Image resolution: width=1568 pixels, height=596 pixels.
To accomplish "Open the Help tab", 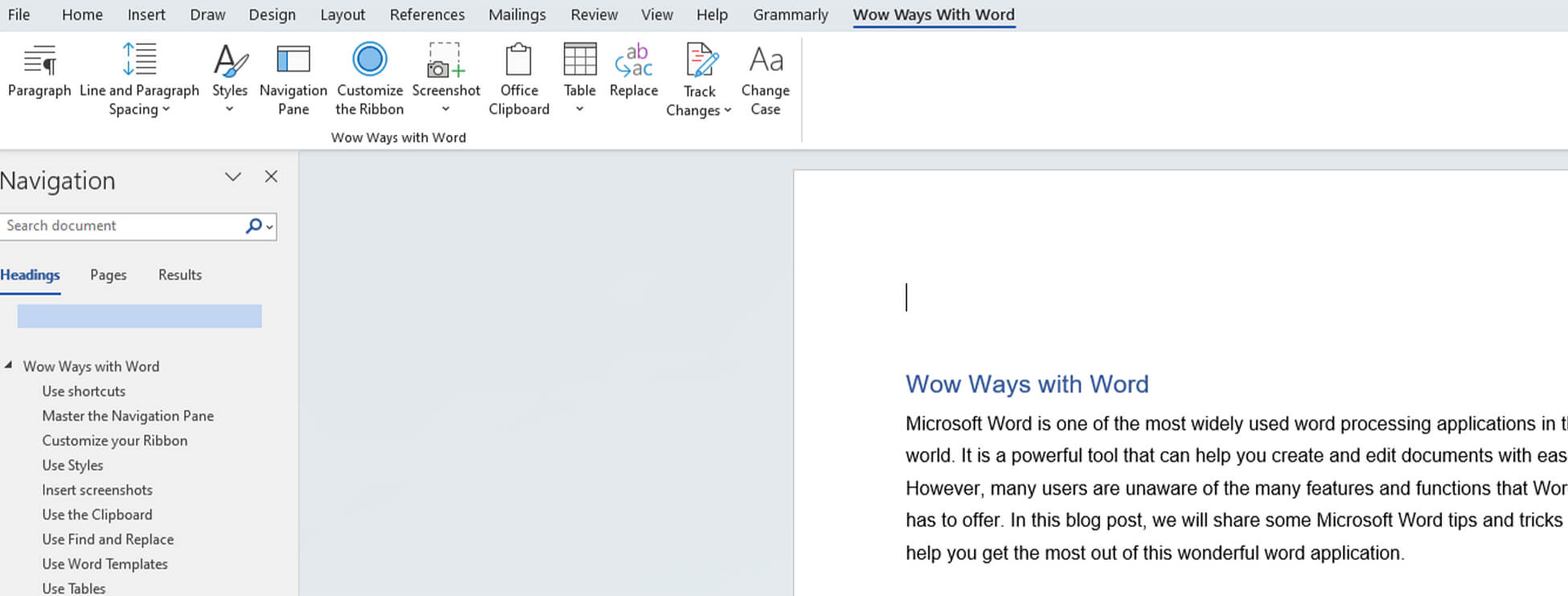I will click(712, 14).
